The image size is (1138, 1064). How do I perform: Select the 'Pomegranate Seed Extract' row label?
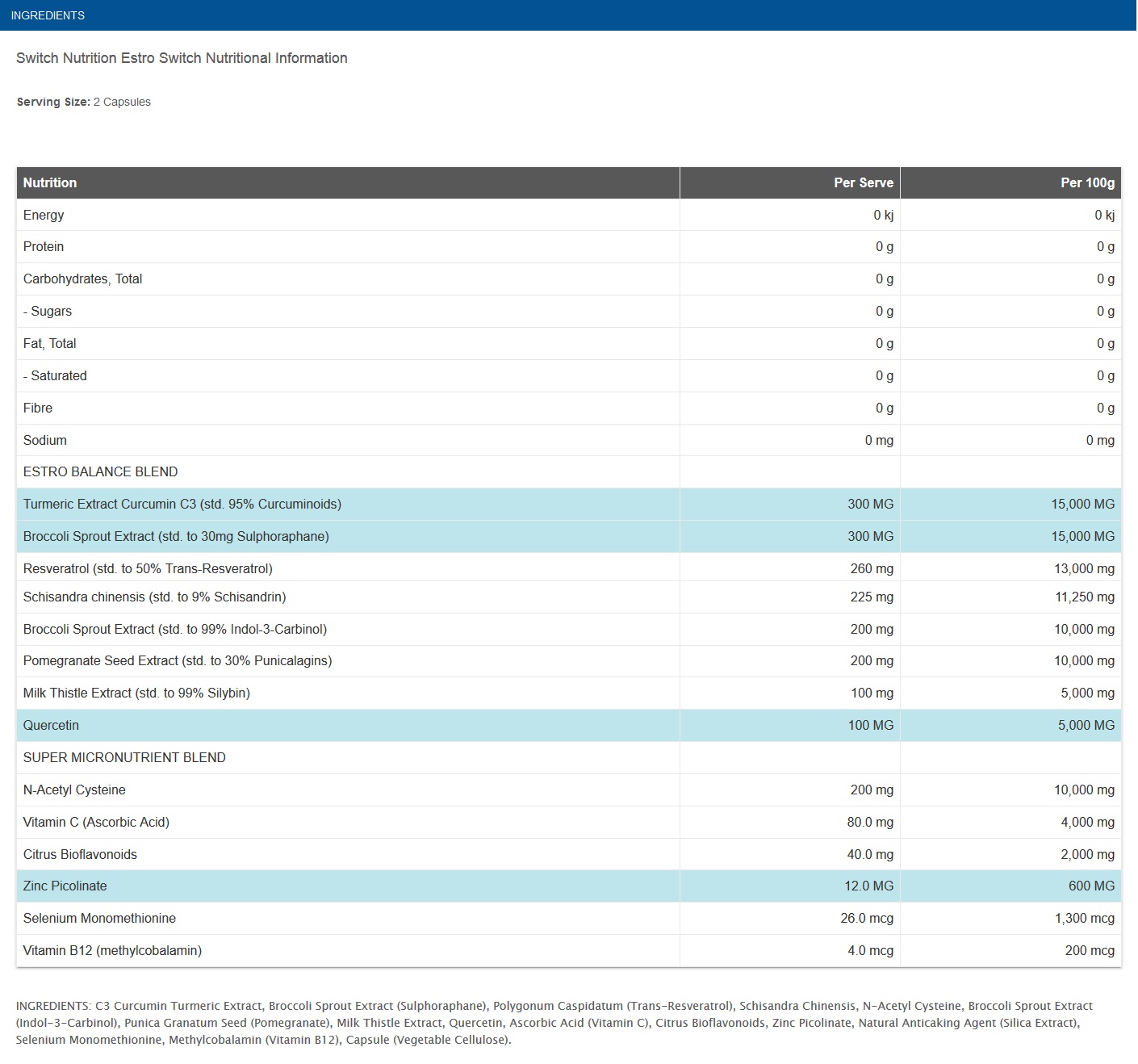pos(178,661)
